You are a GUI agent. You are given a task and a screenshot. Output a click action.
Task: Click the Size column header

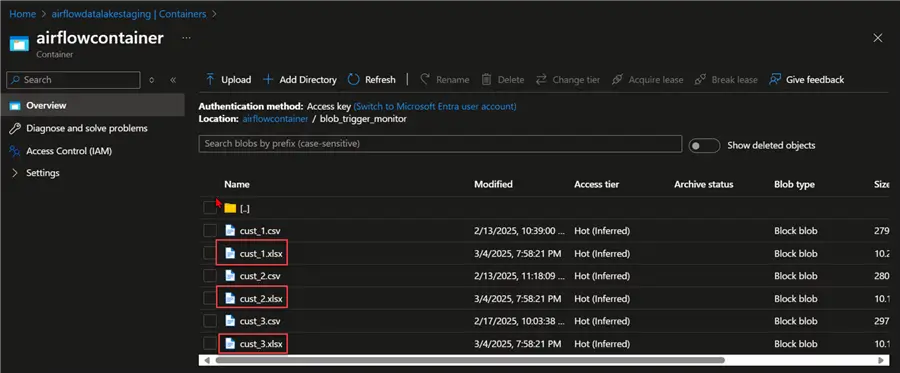click(882, 184)
